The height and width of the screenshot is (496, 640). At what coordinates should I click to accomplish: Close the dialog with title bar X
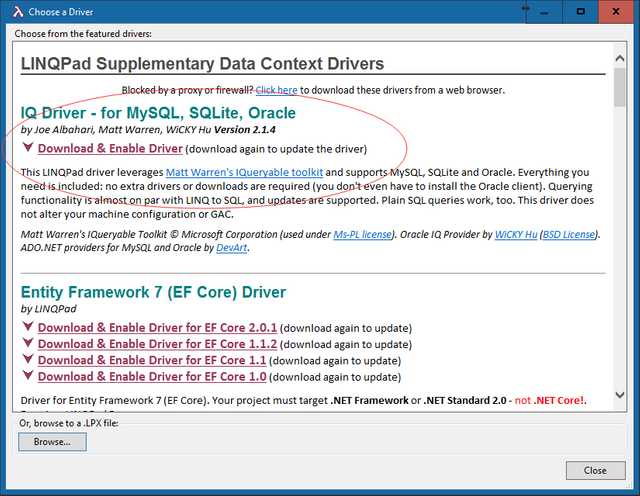(x=616, y=12)
